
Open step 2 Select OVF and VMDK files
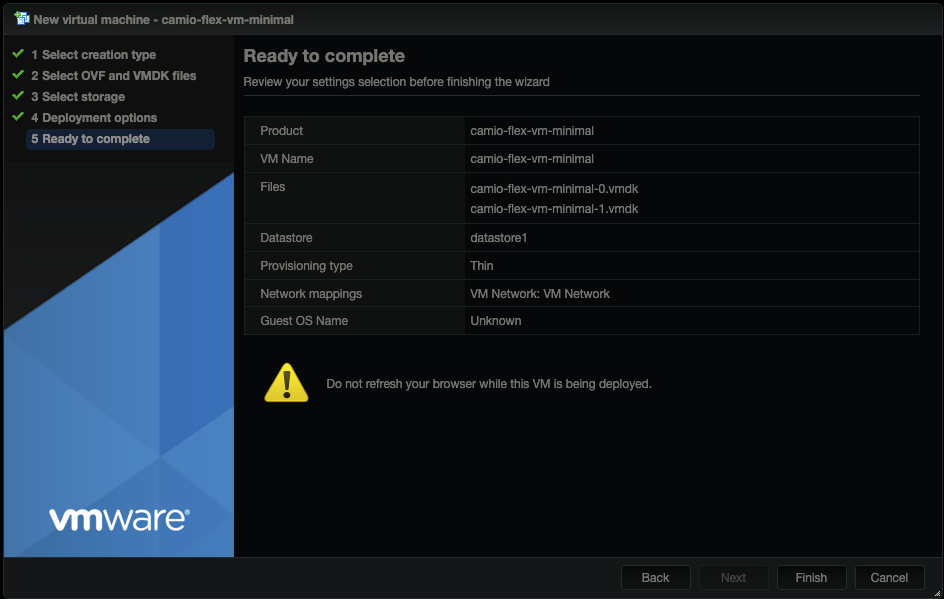[x=113, y=76]
